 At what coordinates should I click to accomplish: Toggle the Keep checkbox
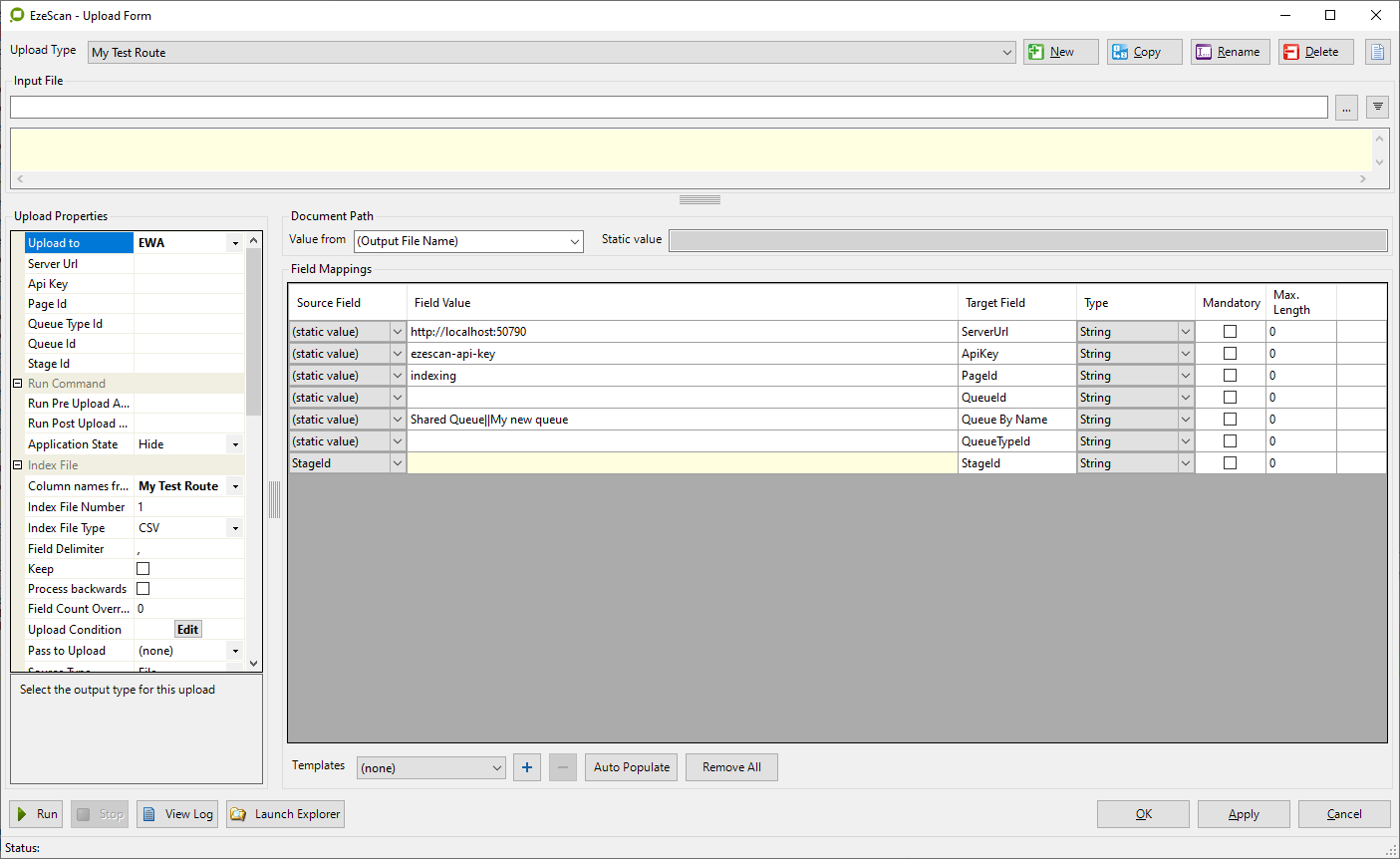pyautogui.click(x=142, y=569)
